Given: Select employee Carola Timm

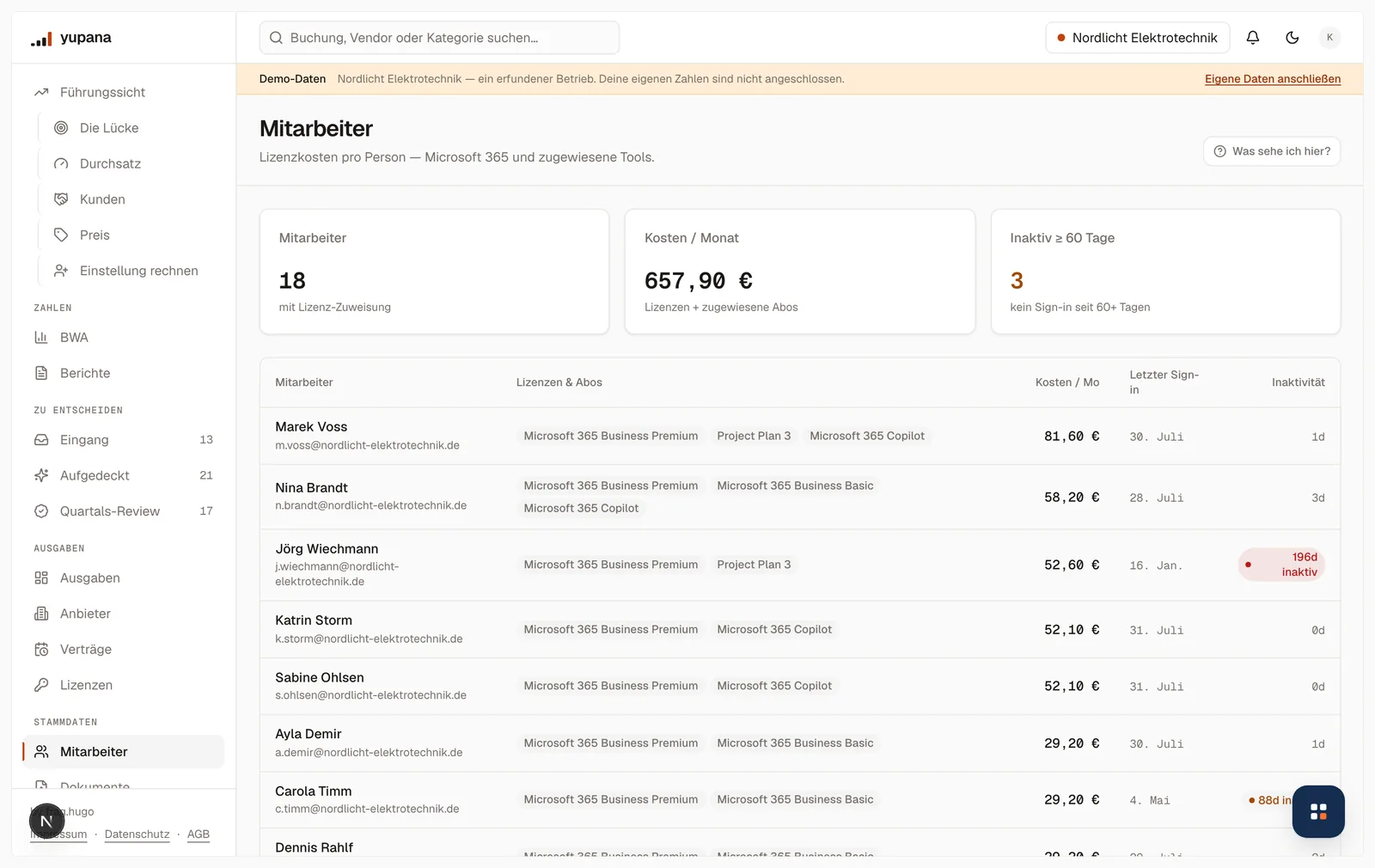Looking at the screenshot, I should (x=314, y=792).
